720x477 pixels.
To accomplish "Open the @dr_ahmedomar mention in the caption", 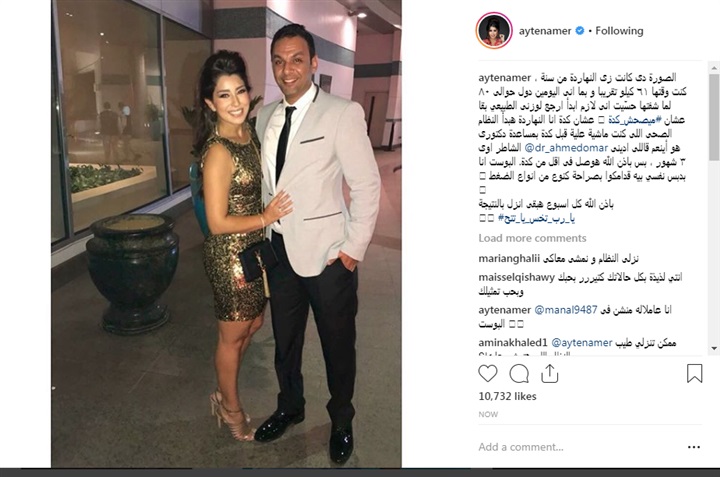I will pos(566,148).
